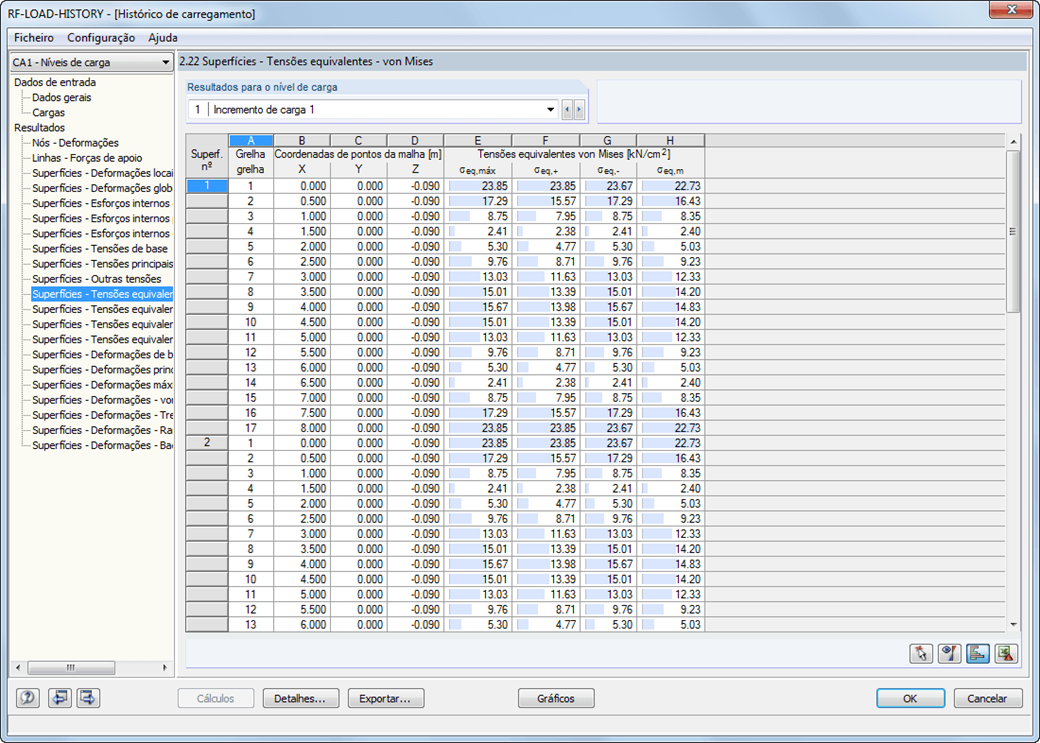
Task: Click the table scrollbar up arrow
Action: (x=1013, y=141)
